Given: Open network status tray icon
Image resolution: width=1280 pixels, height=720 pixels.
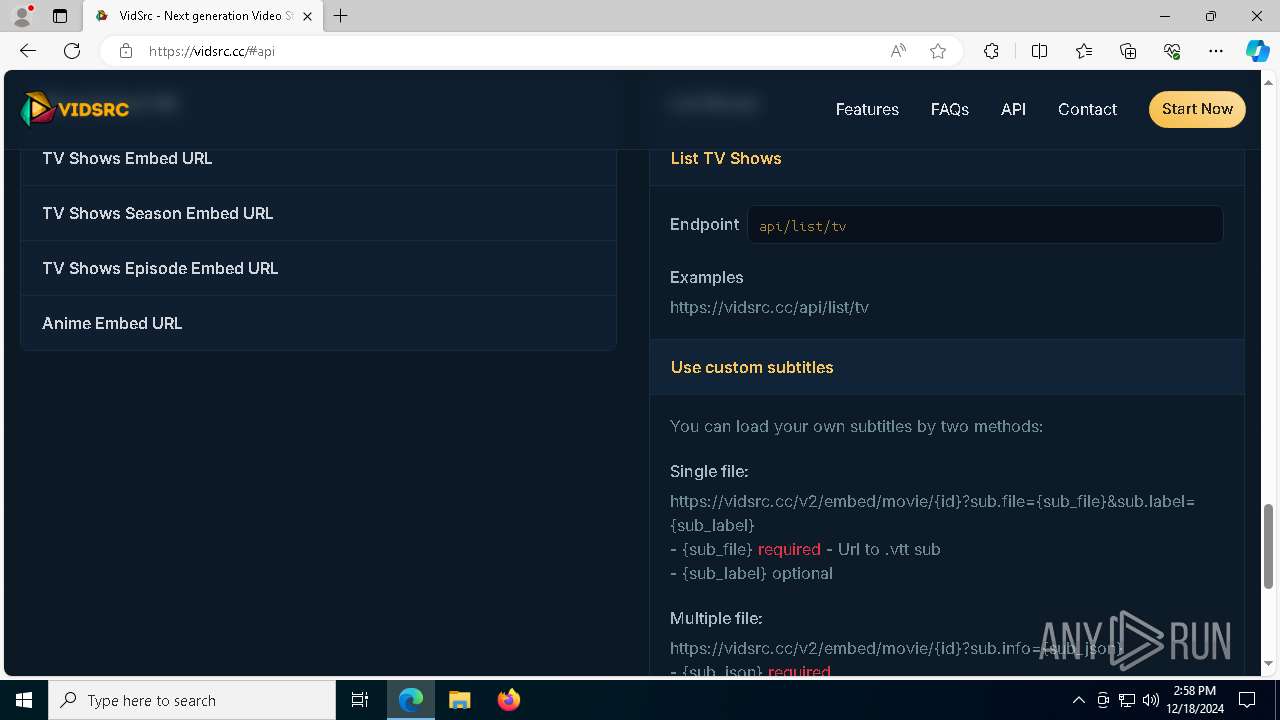Looking at the screenshot, I should pyautogui.click(x=1127, y=700).
